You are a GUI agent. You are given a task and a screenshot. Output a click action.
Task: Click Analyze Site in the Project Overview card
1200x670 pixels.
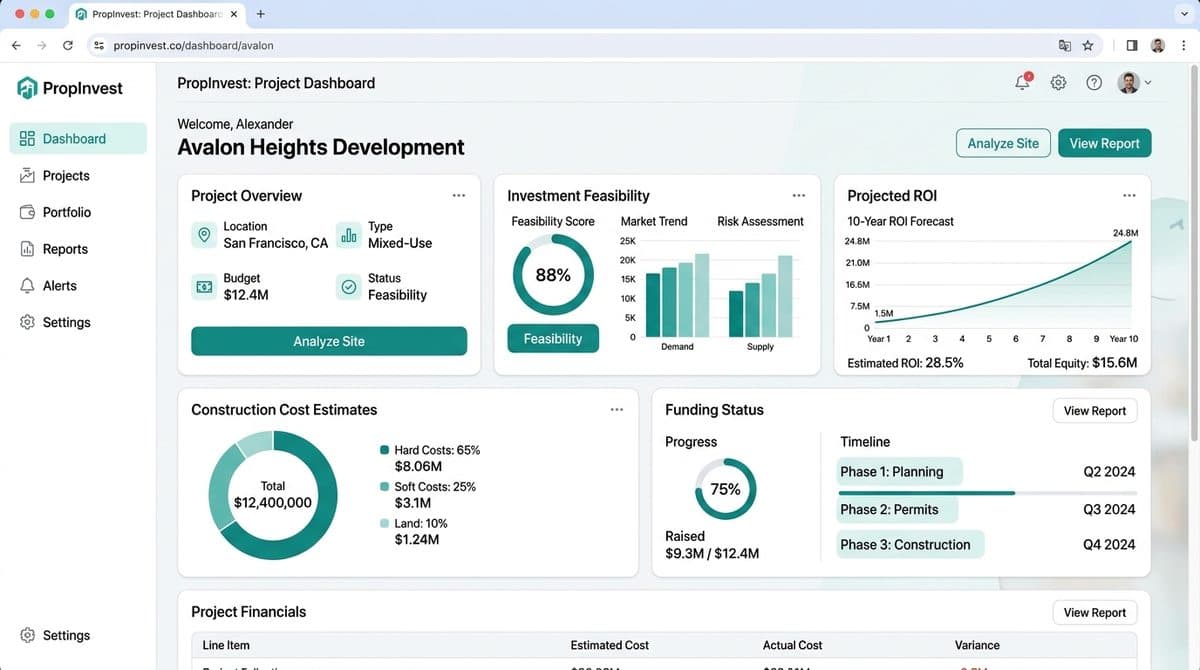329,341
